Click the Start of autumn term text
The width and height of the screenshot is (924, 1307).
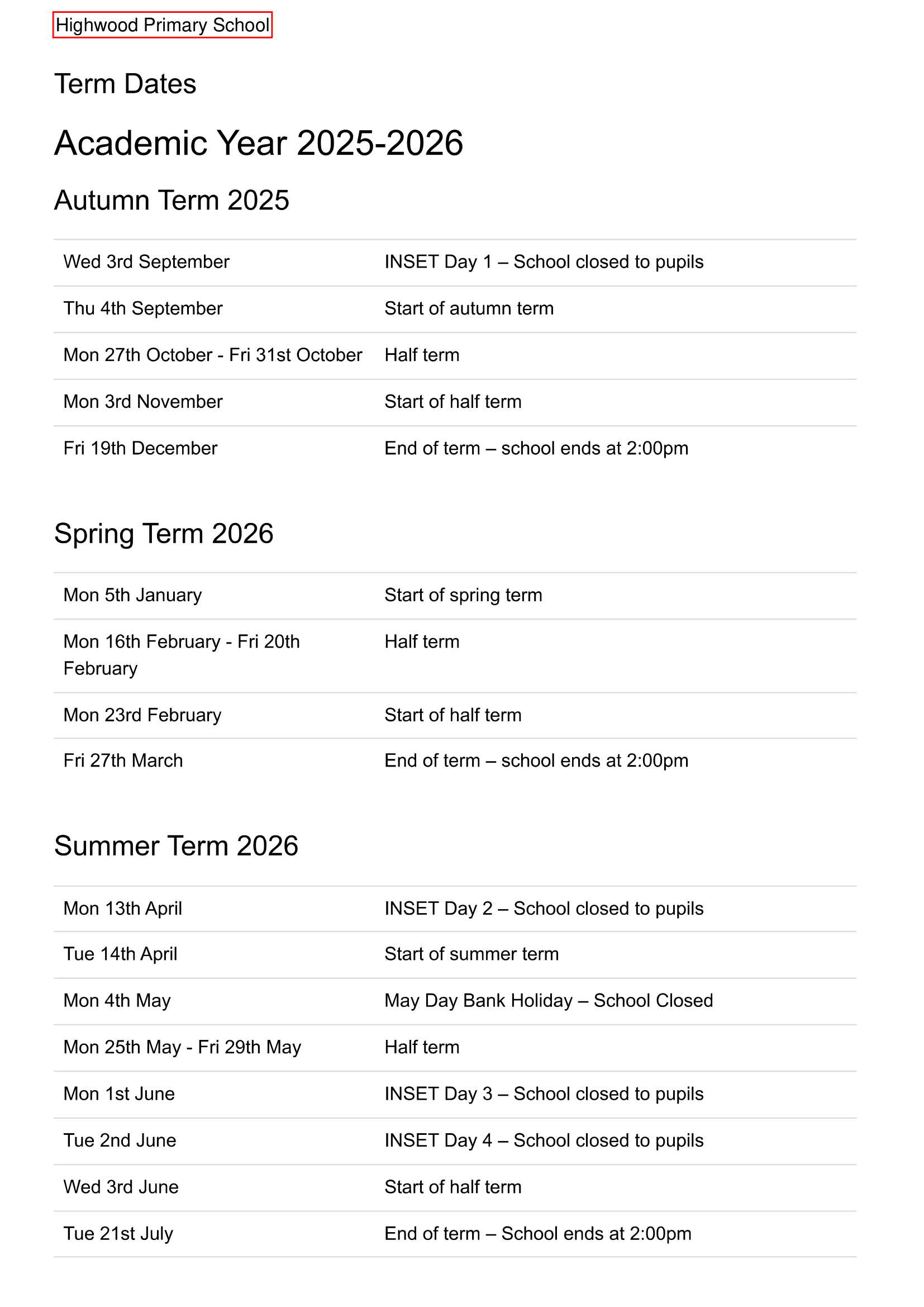(x=469, y=308)
